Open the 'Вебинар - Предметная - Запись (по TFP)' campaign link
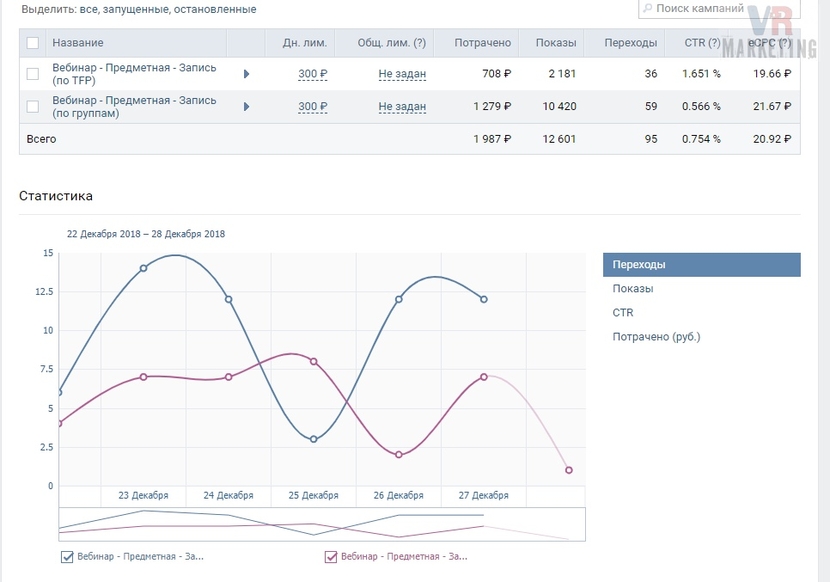 point(134,74)
